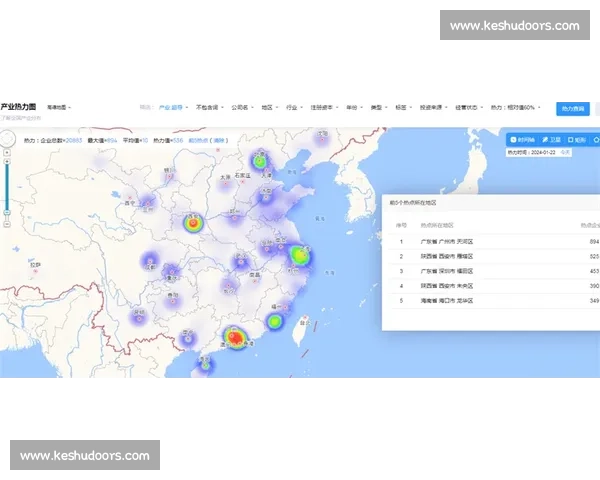Click the blue 热力查询 query button

[575, 106]
